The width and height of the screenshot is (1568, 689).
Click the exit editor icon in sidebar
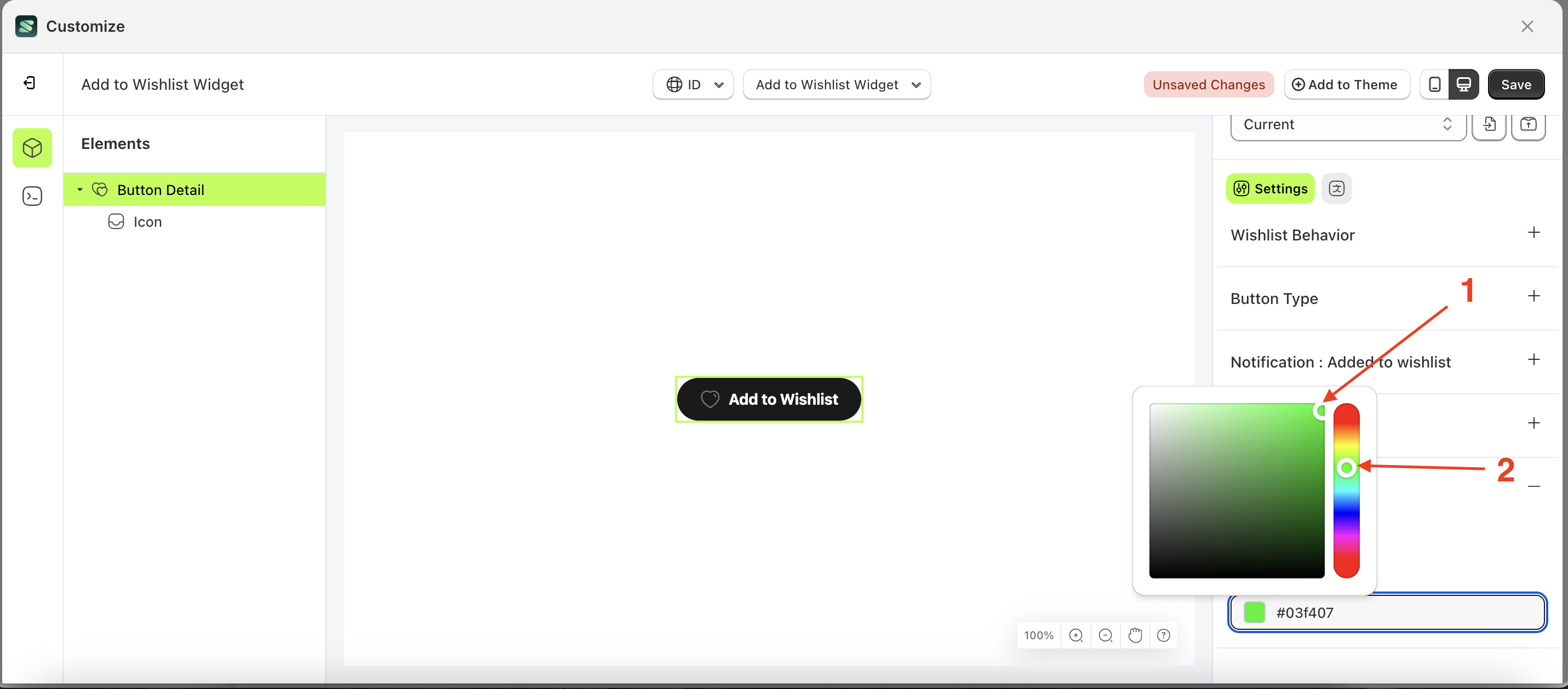point(28,83)
